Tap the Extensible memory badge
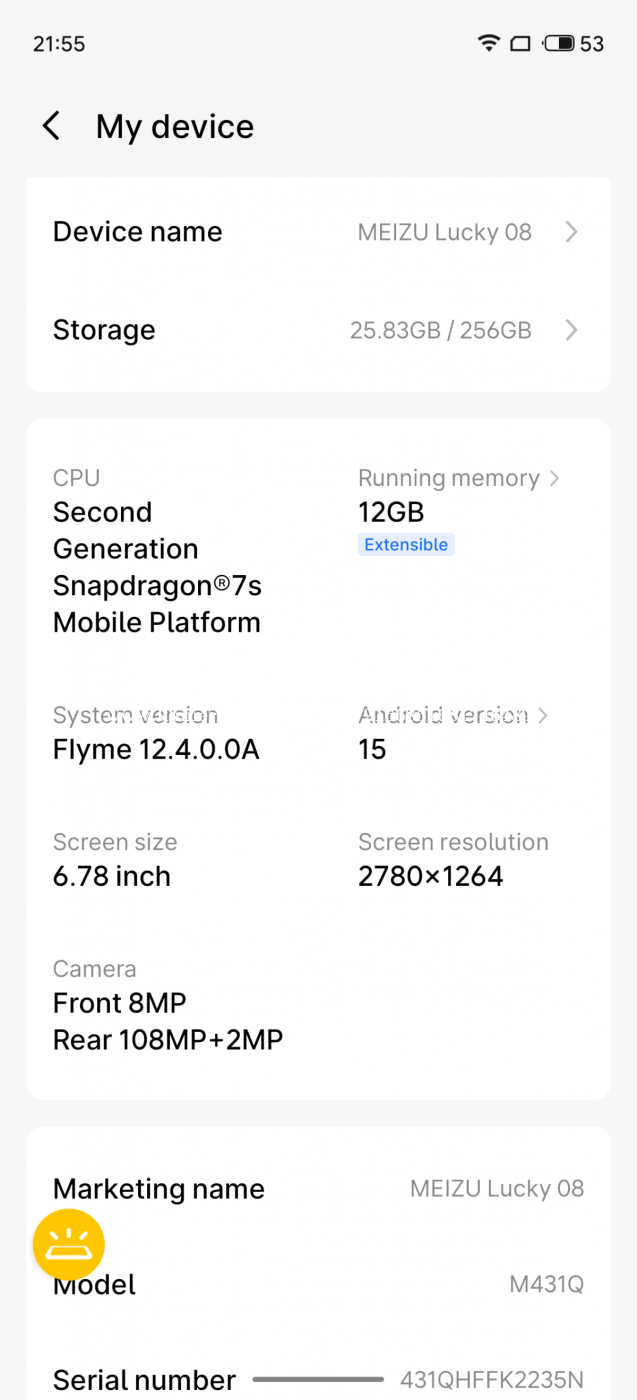 [406, 545]
